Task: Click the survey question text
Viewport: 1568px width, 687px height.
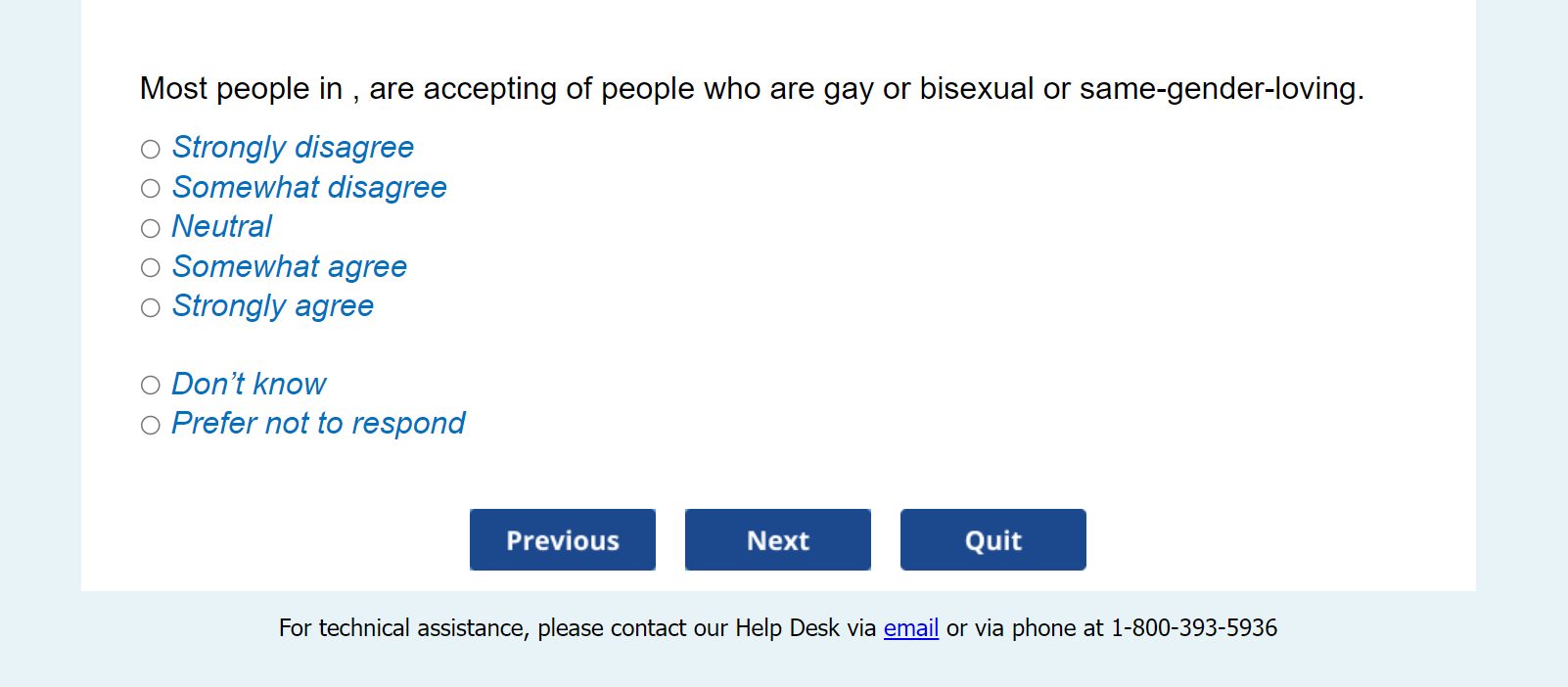Action: click(751, 89)
